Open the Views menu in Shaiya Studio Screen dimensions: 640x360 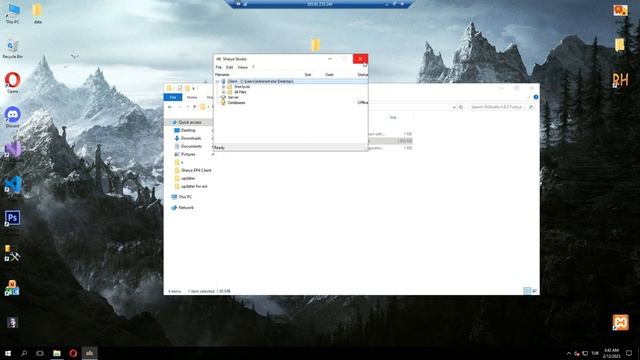pos(242,67)
